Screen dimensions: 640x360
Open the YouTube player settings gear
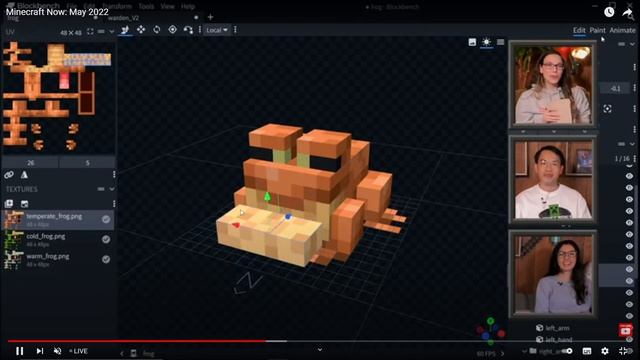coord(605,351)
